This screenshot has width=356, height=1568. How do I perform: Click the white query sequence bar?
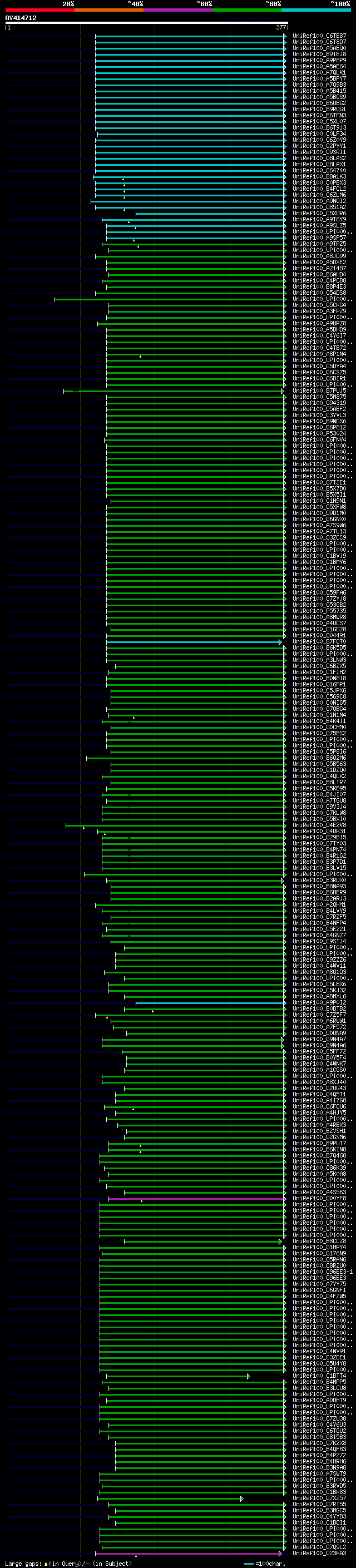(x=147, y=22)
